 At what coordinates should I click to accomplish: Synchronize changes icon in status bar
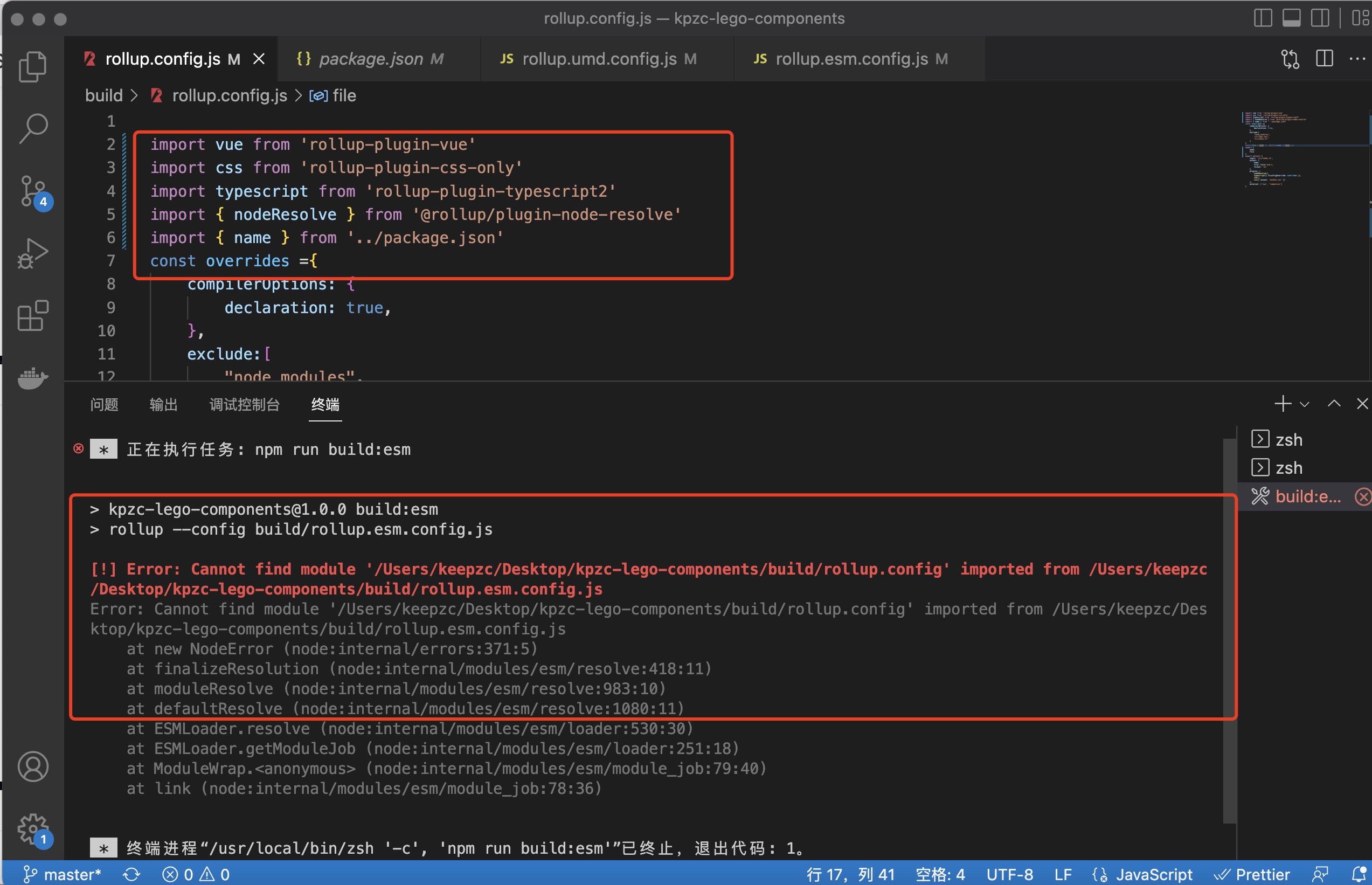click(131, 874)
